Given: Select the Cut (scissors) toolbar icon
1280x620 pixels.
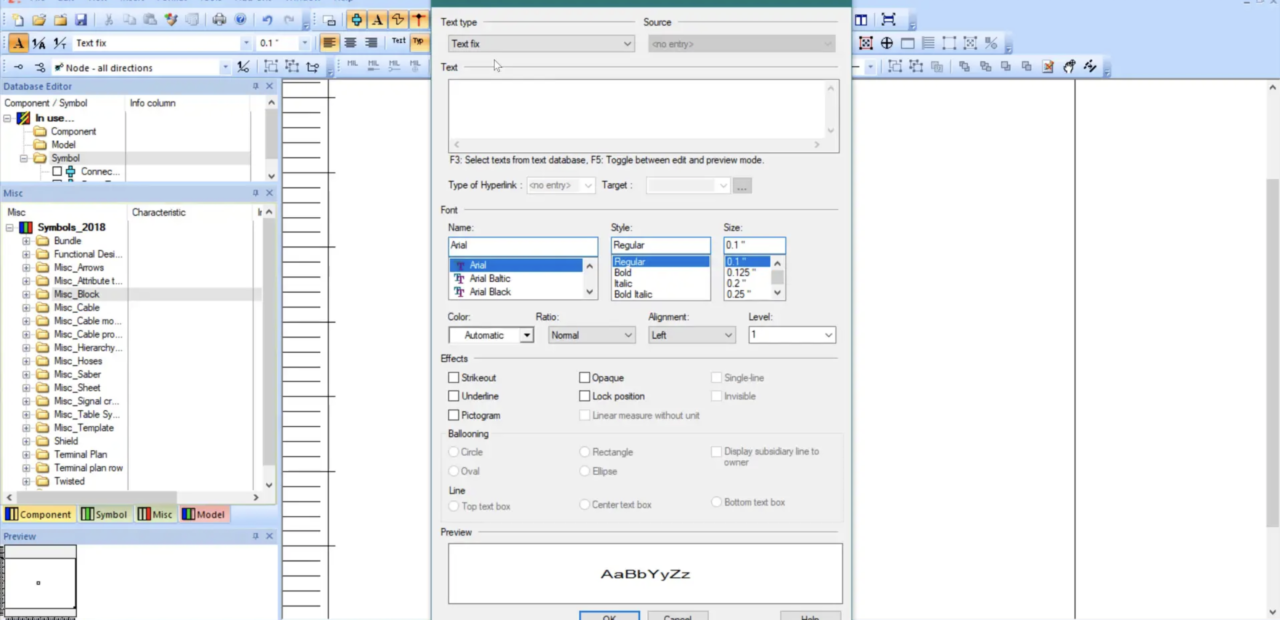Looking at the screenshot, I should (x=108, y=20).
